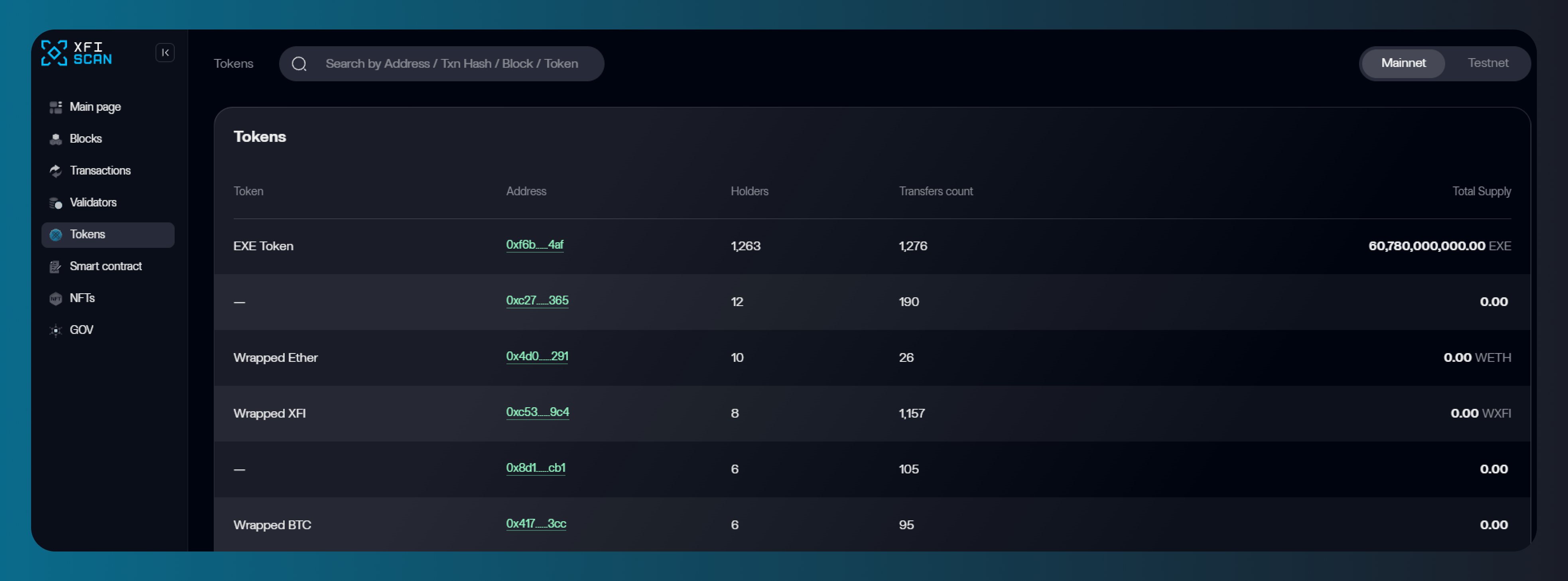Click the 0.00 WETH total supply
1568x581 pixels.
click(1477, 358)
